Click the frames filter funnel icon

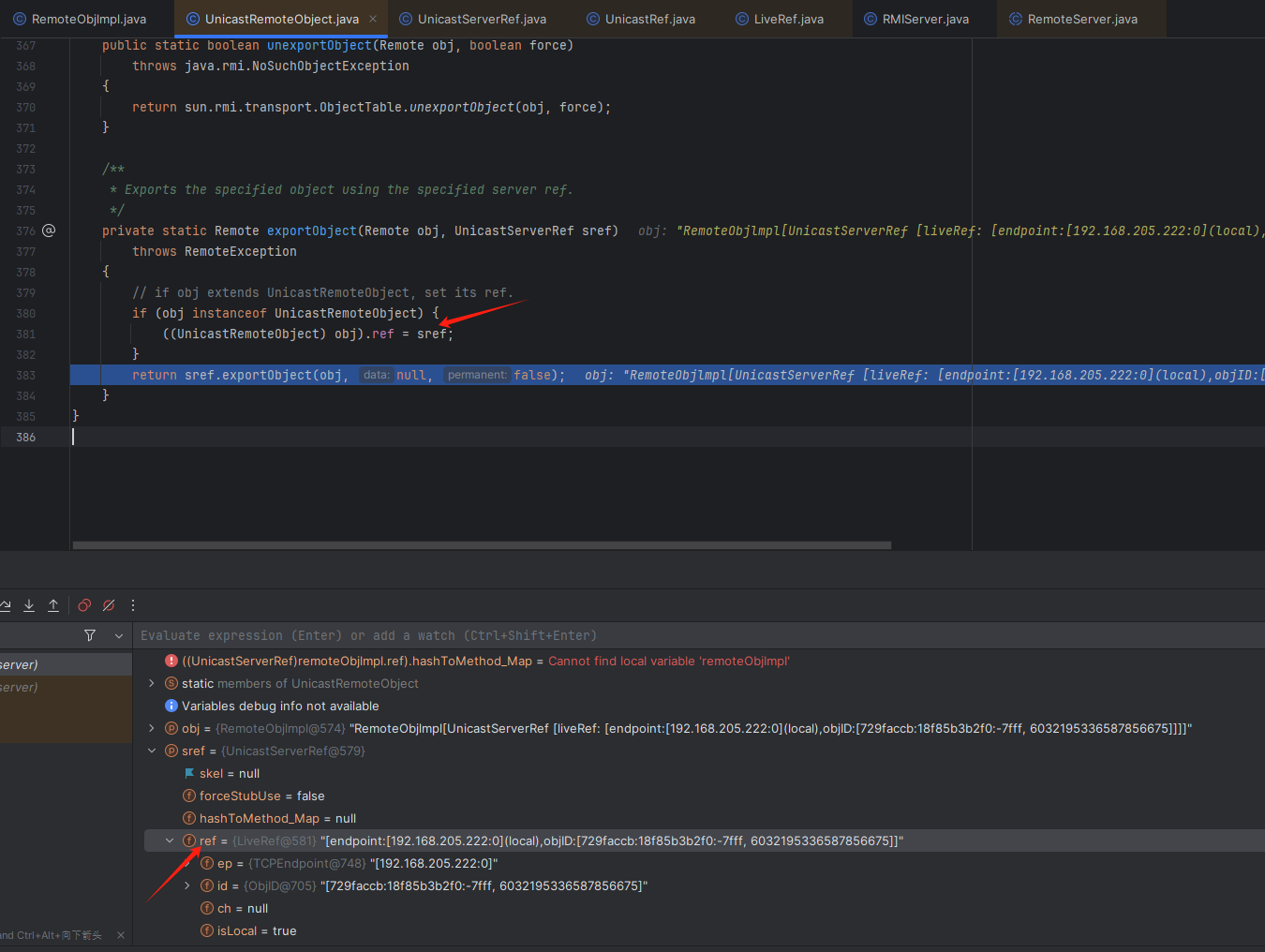tap(90, 635)
